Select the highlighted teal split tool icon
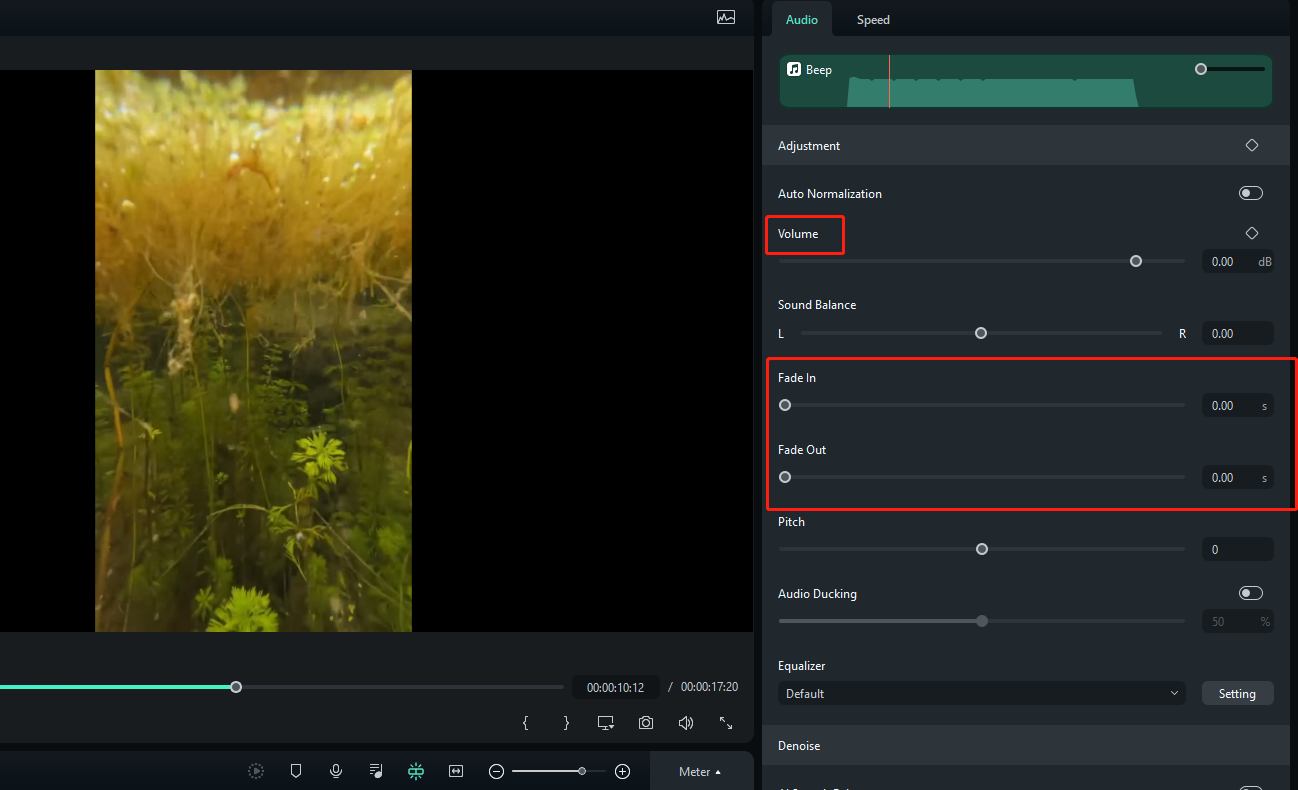1298x790 pixels. click(416, 770)
